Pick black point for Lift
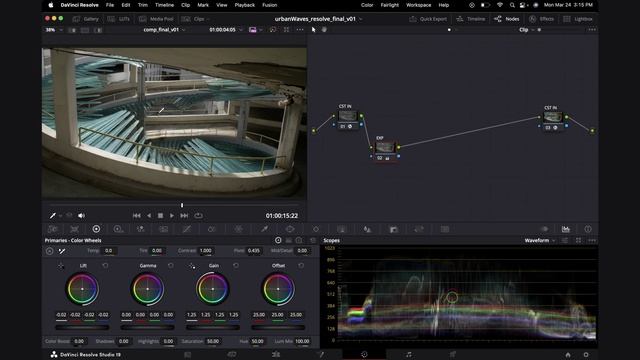 [61, 266]
